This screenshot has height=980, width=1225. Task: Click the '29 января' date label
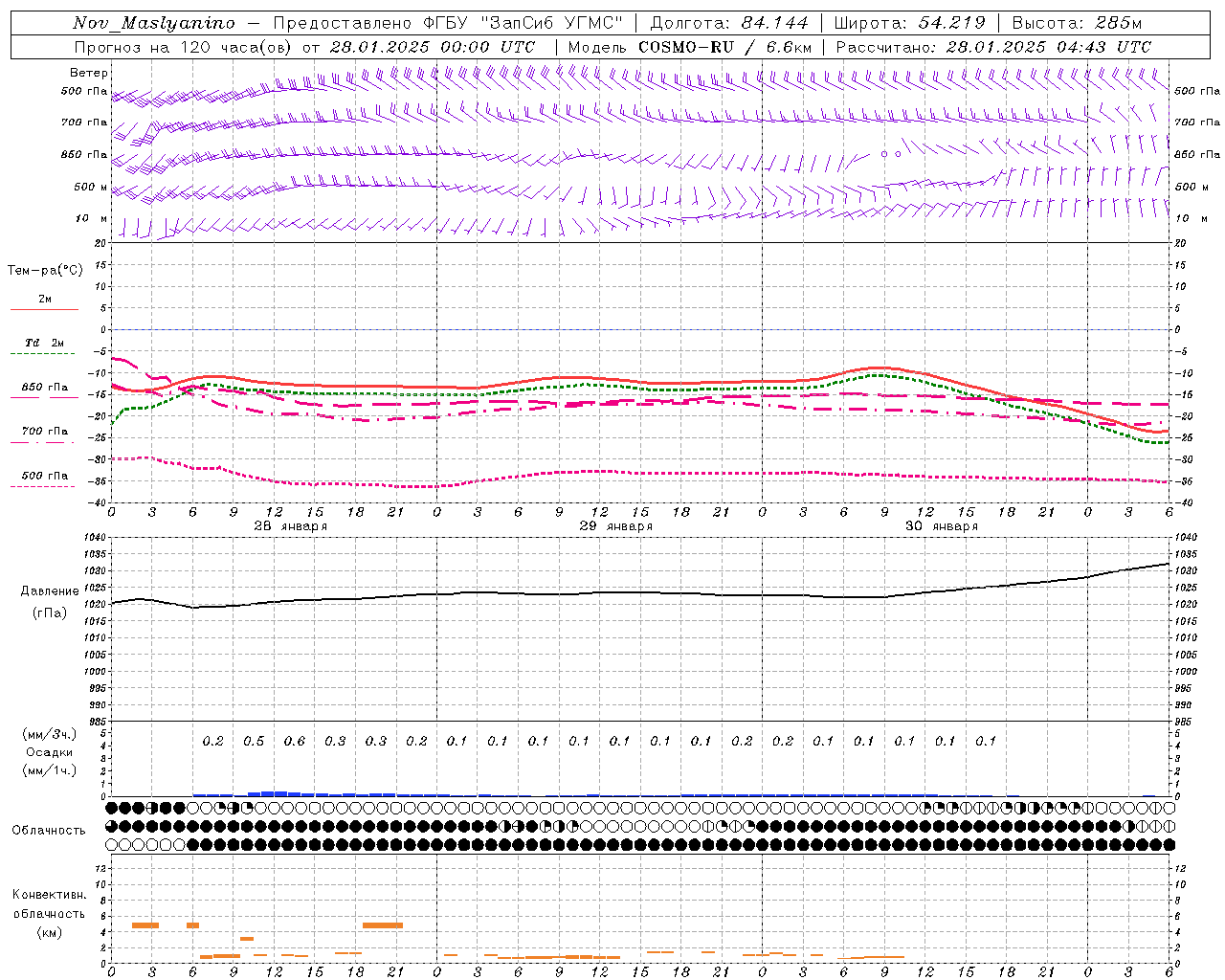[616, 526]
